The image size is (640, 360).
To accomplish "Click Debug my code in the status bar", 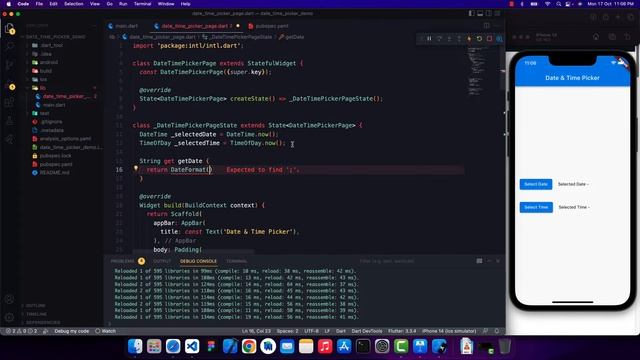I will coord(71,331).
